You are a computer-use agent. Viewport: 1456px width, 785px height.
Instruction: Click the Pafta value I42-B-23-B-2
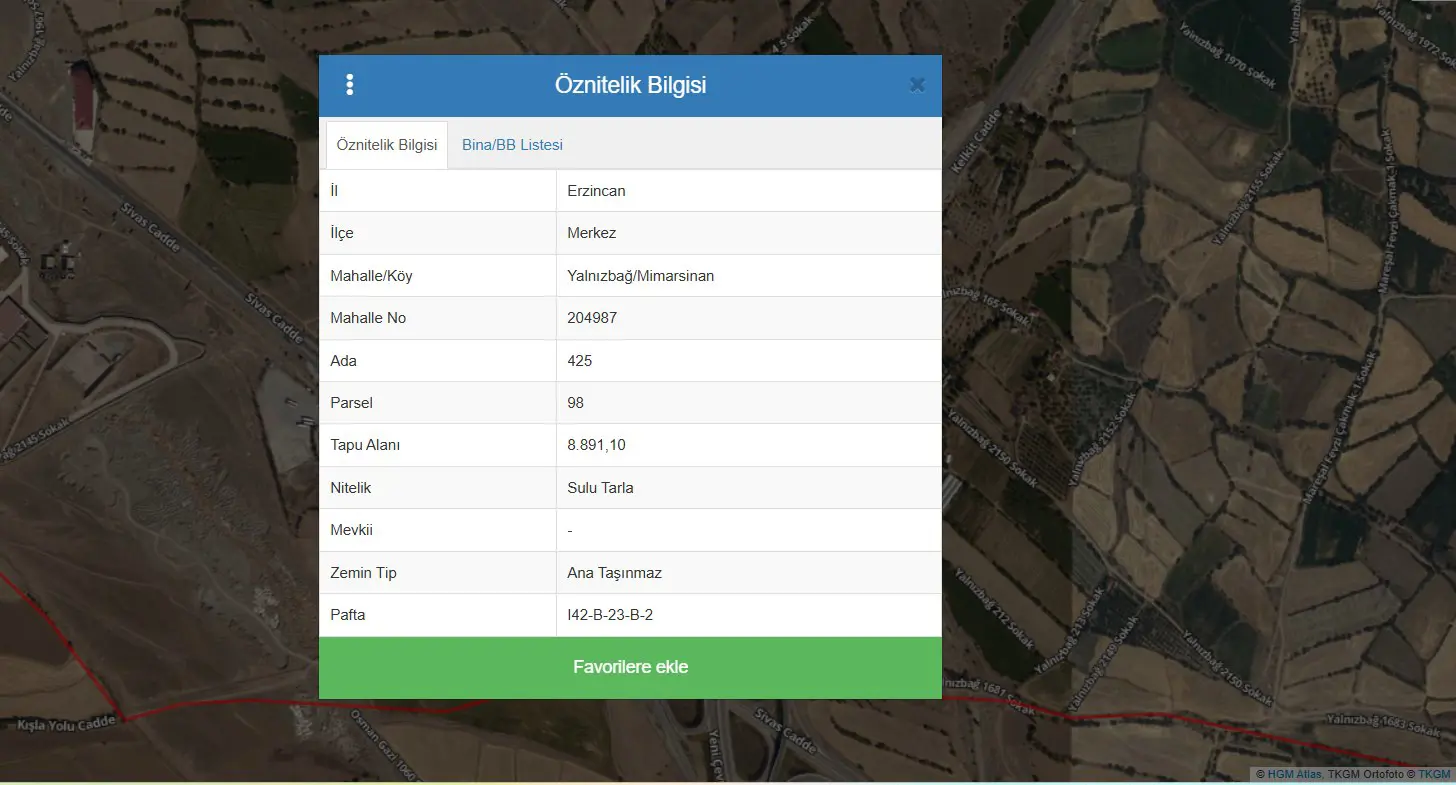pos(610,615)
